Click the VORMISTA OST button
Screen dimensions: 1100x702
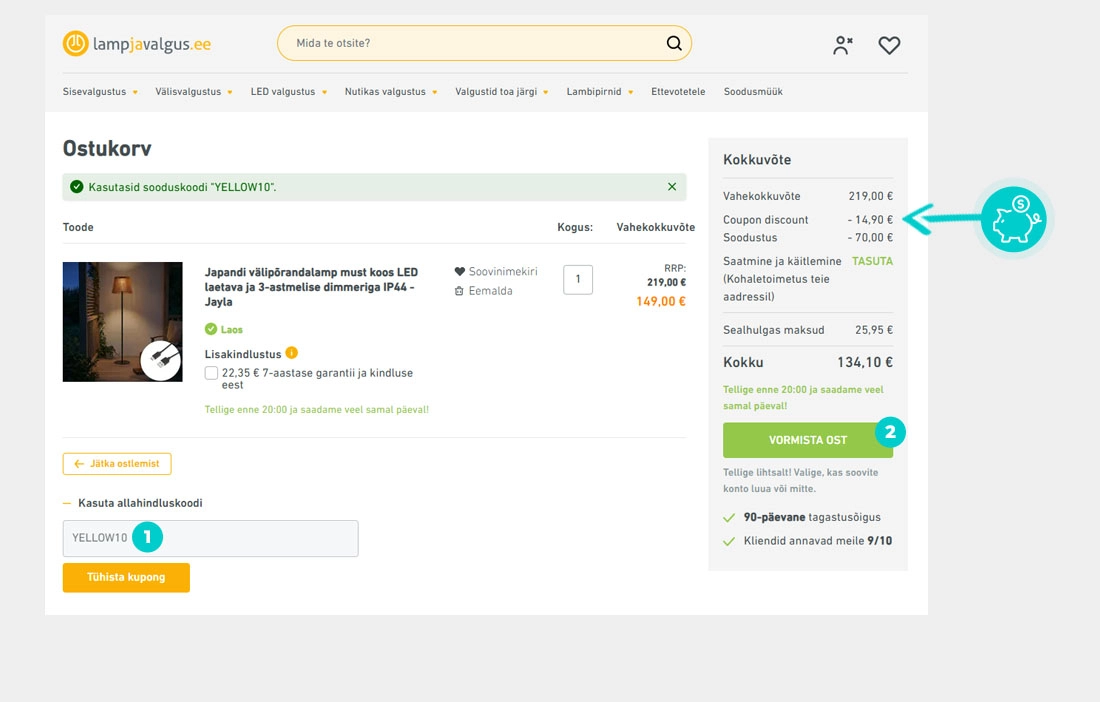807,440
